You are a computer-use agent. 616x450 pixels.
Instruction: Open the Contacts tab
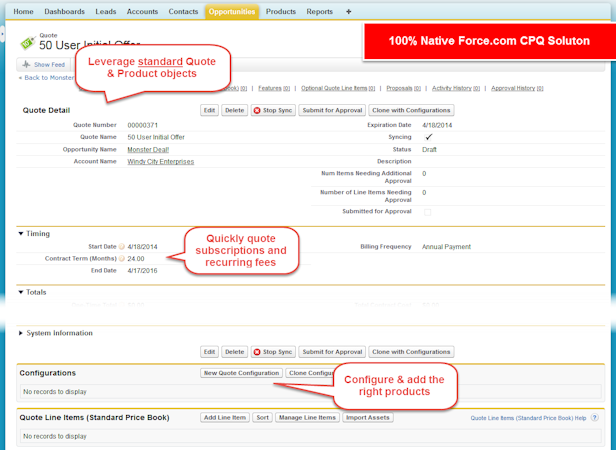pos(183,12)
